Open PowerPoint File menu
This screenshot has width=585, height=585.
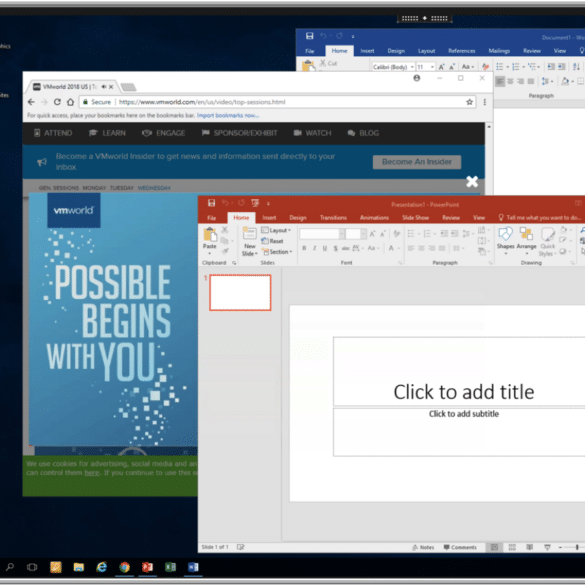tap(212, 218)
